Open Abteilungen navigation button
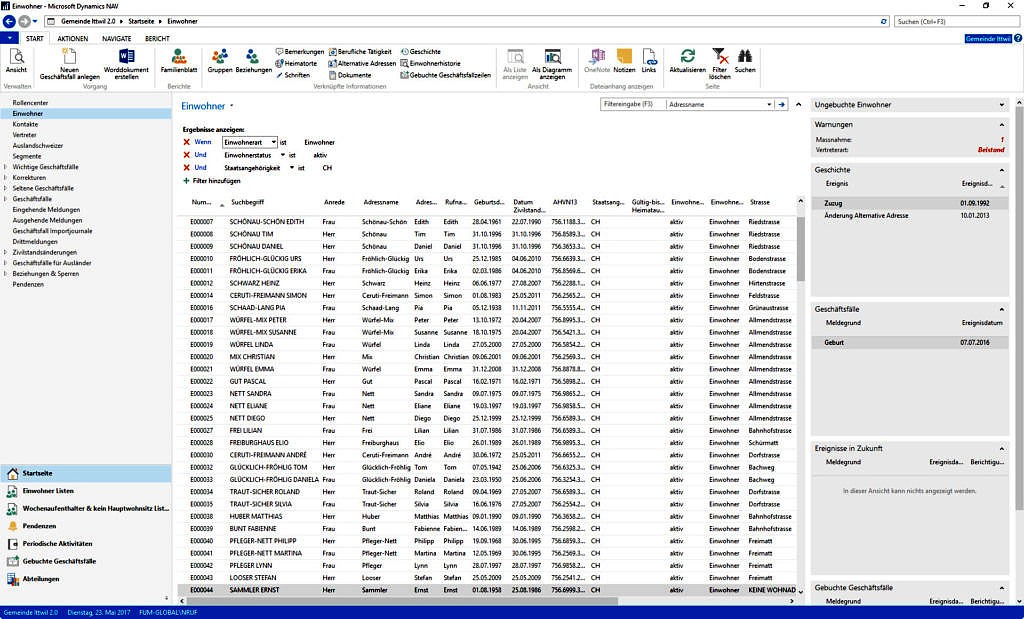Image resolution: width=1024 pixels, height=619 pixels. coord(40,579)
